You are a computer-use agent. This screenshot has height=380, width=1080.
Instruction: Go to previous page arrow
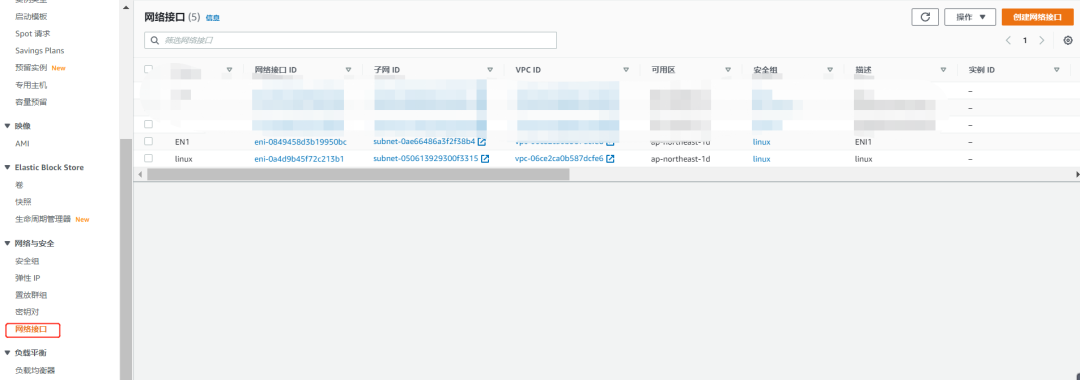click(x=1008, y=41)
